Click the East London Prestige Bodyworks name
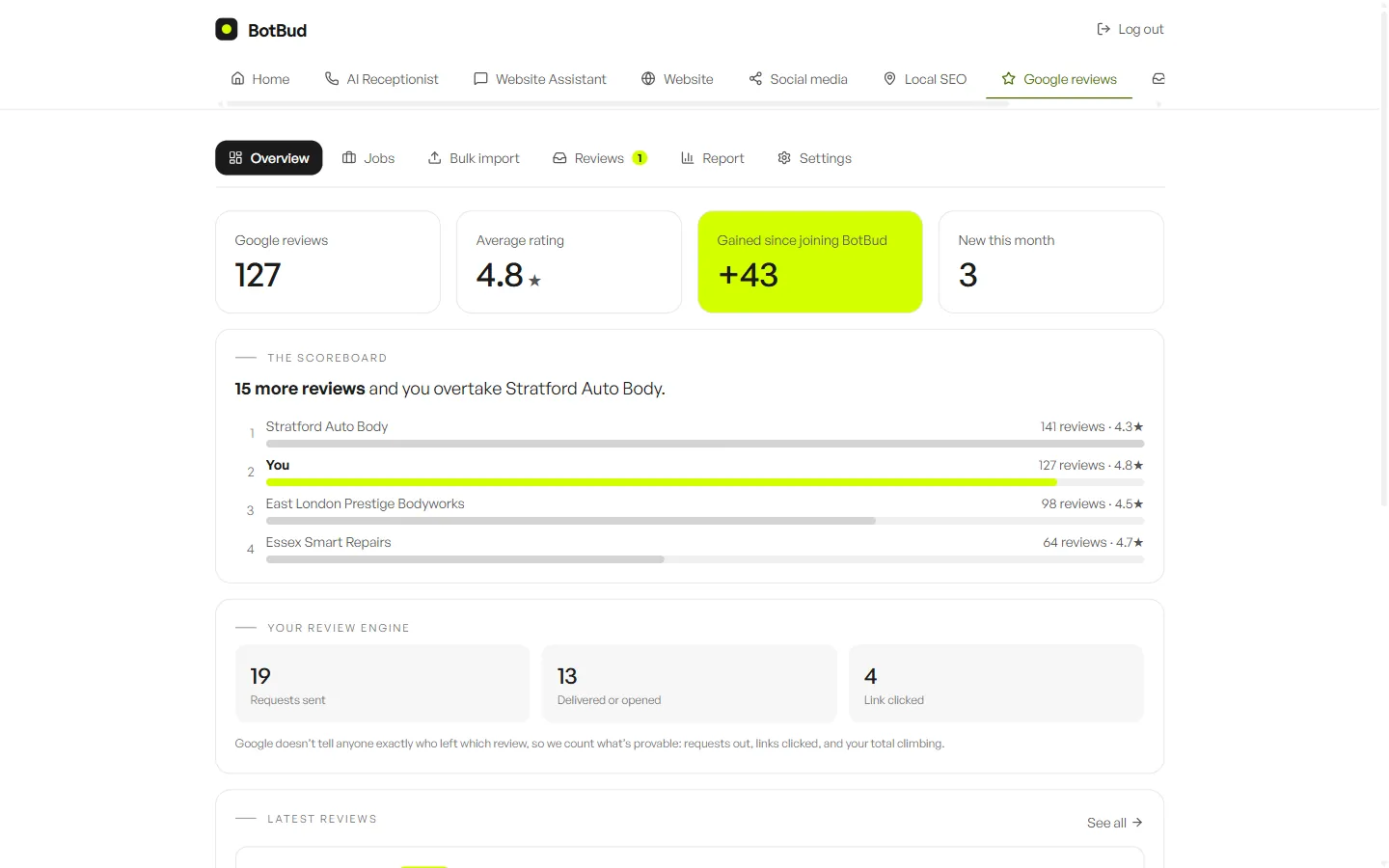The image size is (1389, 868). pyautogui.click(x=366, y=503)
